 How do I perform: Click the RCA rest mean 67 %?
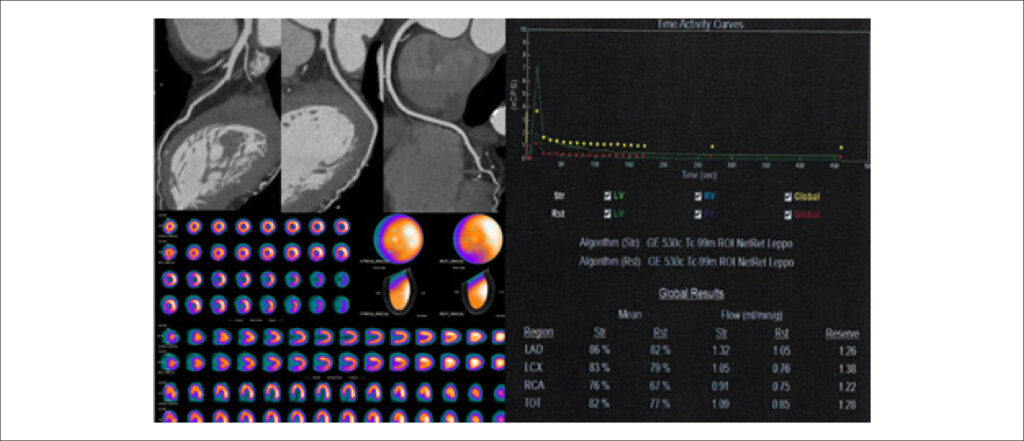[660, 386]
